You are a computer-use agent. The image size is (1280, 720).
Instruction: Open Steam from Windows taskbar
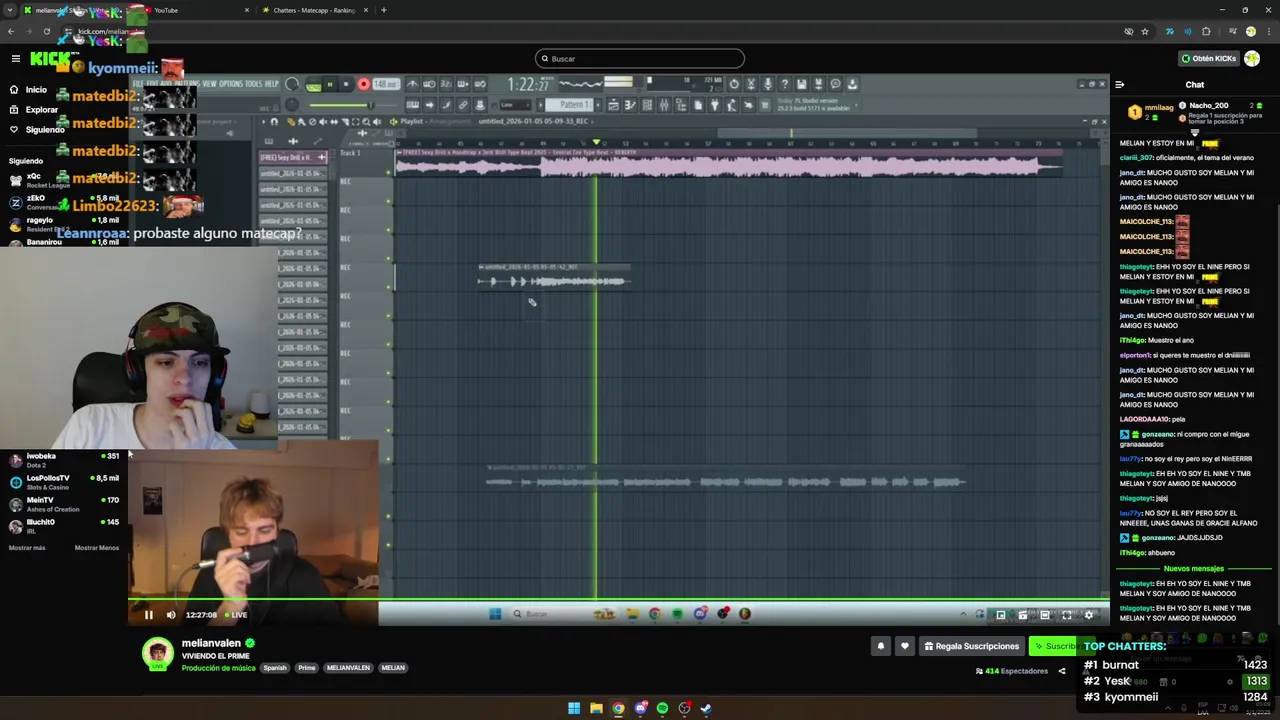pyautogui.click(x=706, y=709)
